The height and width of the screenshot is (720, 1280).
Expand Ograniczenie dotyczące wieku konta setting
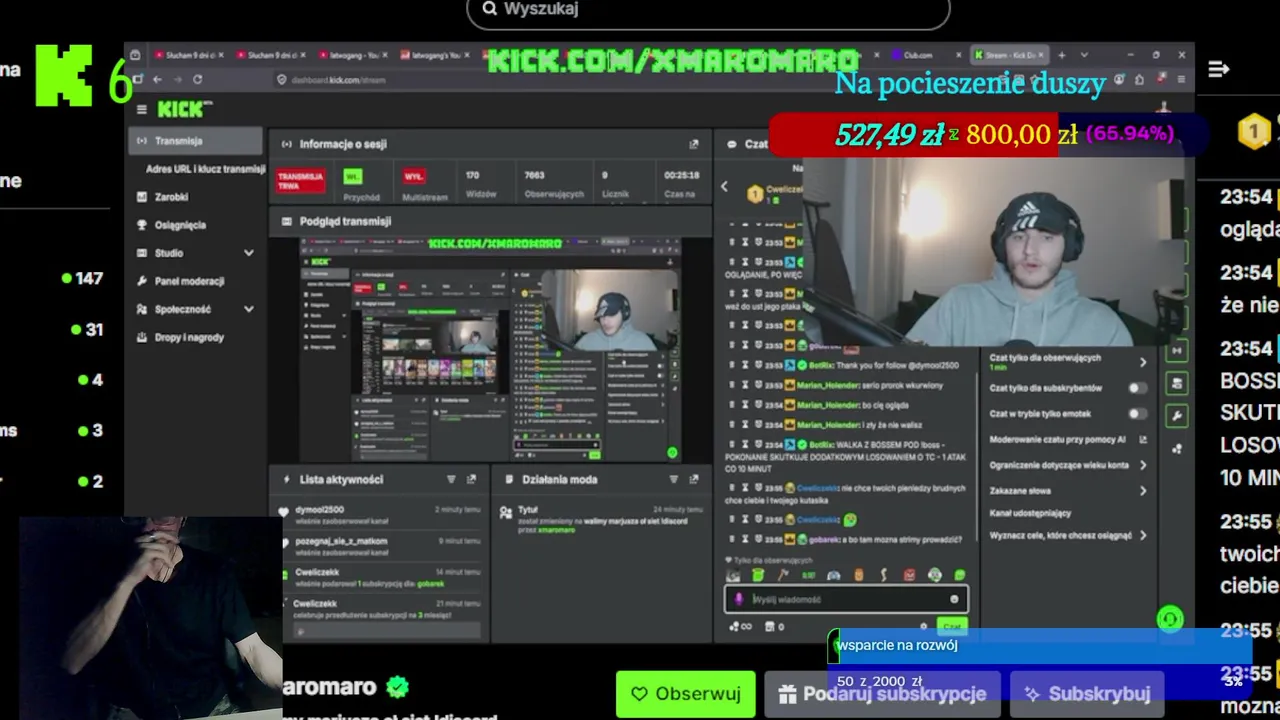(x=1143, y=465)
